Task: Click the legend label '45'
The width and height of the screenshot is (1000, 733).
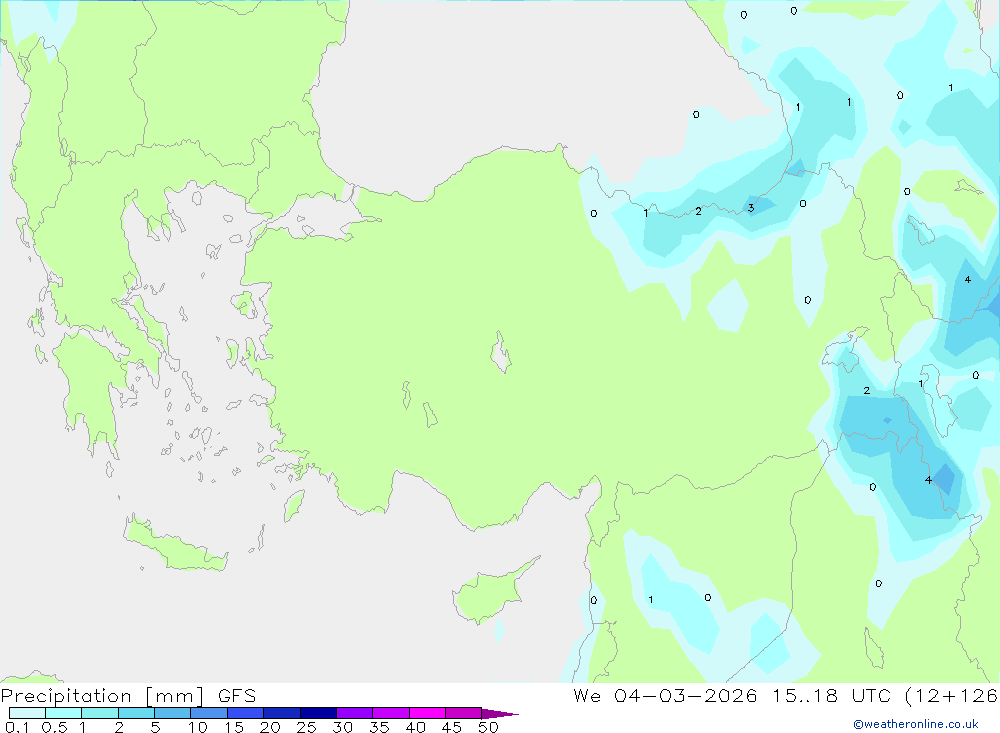Action: (452, 727)
